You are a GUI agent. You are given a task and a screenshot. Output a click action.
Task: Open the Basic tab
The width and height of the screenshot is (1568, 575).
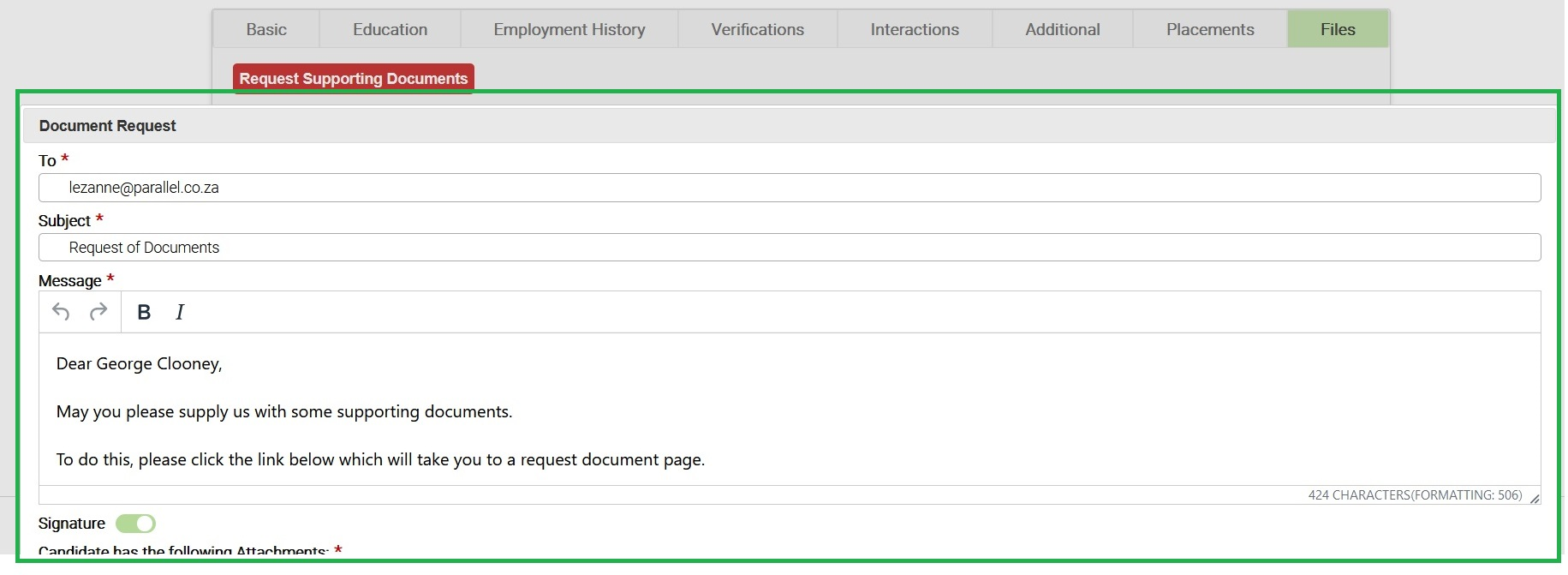(266, 30)
